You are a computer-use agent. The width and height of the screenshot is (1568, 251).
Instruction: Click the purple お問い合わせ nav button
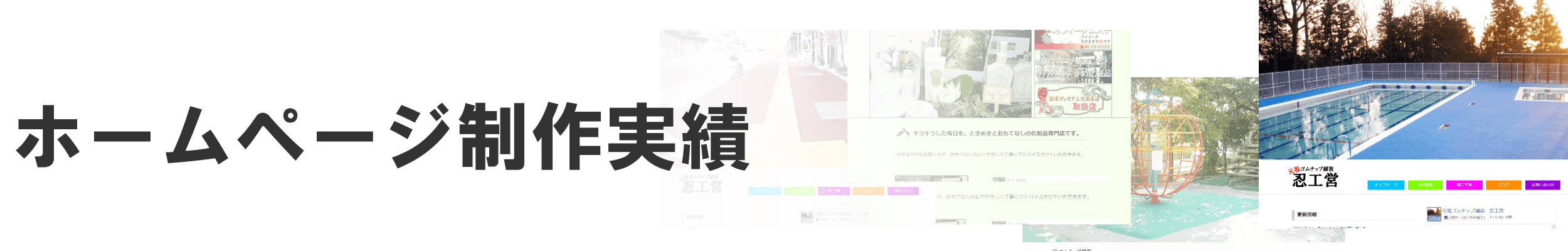[x=1542, y=185]
